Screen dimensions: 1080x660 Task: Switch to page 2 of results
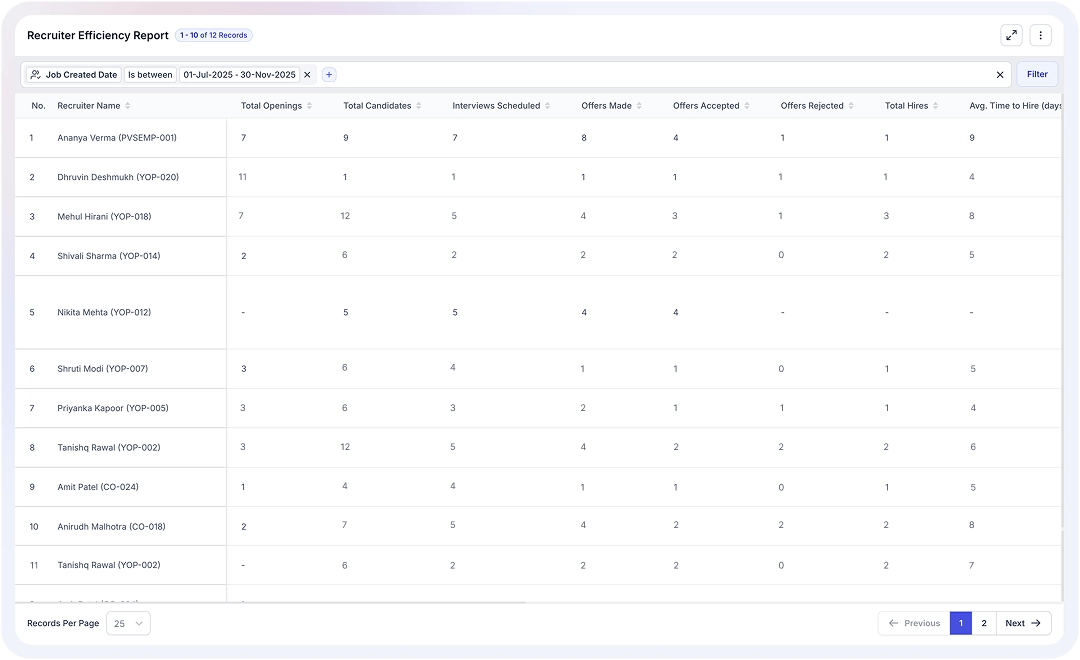pyautogui.click(x=984, y=623)
